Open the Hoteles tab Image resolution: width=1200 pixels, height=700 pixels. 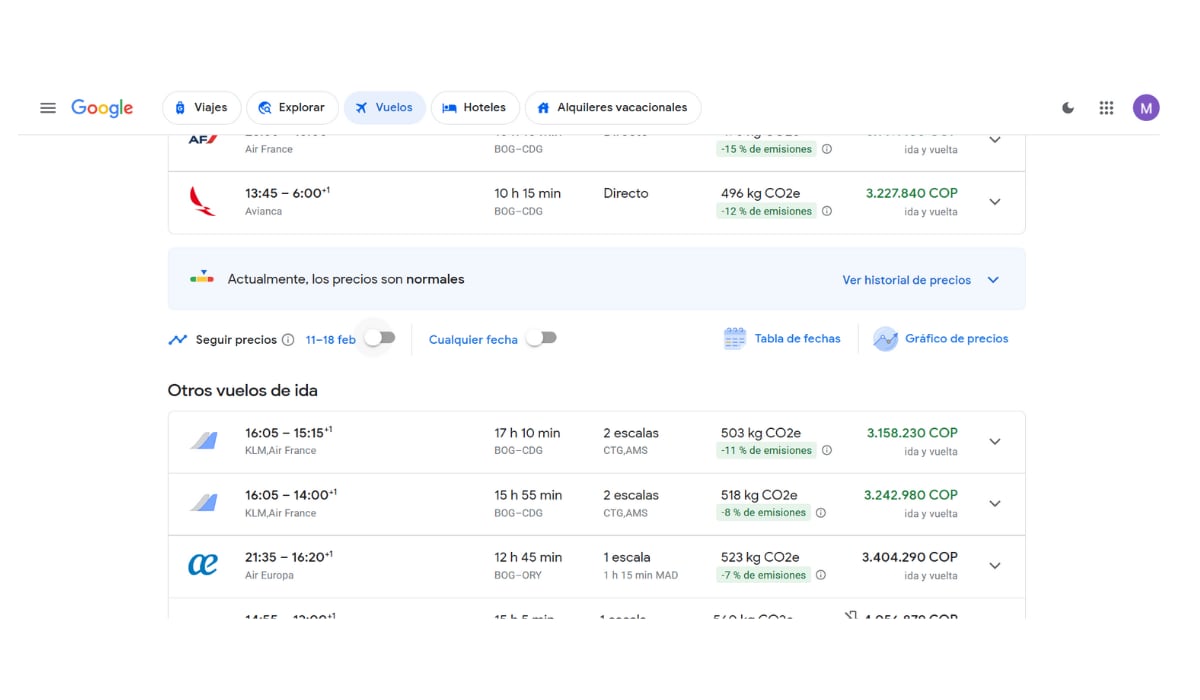[x=475, y=108]
